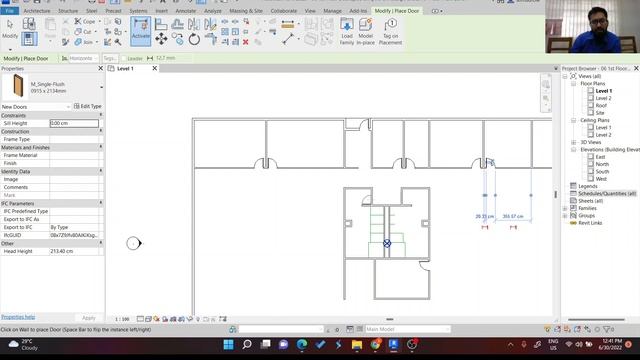Select the Align tool
Image resolution: width=640 pixels, height=360 pixels.
coord(161,24)
